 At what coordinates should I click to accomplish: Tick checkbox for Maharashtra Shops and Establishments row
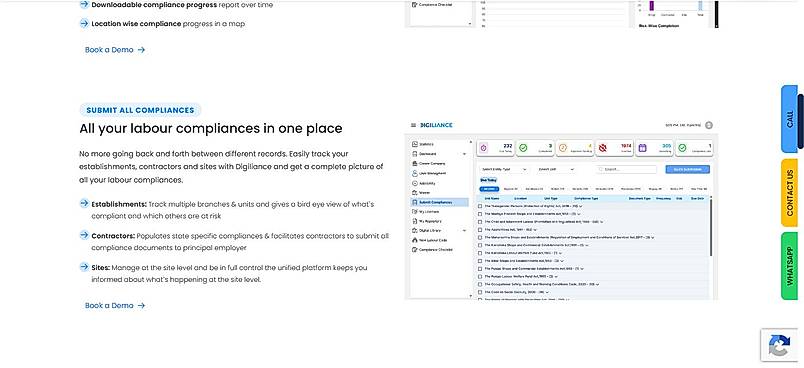coord(480,237)
